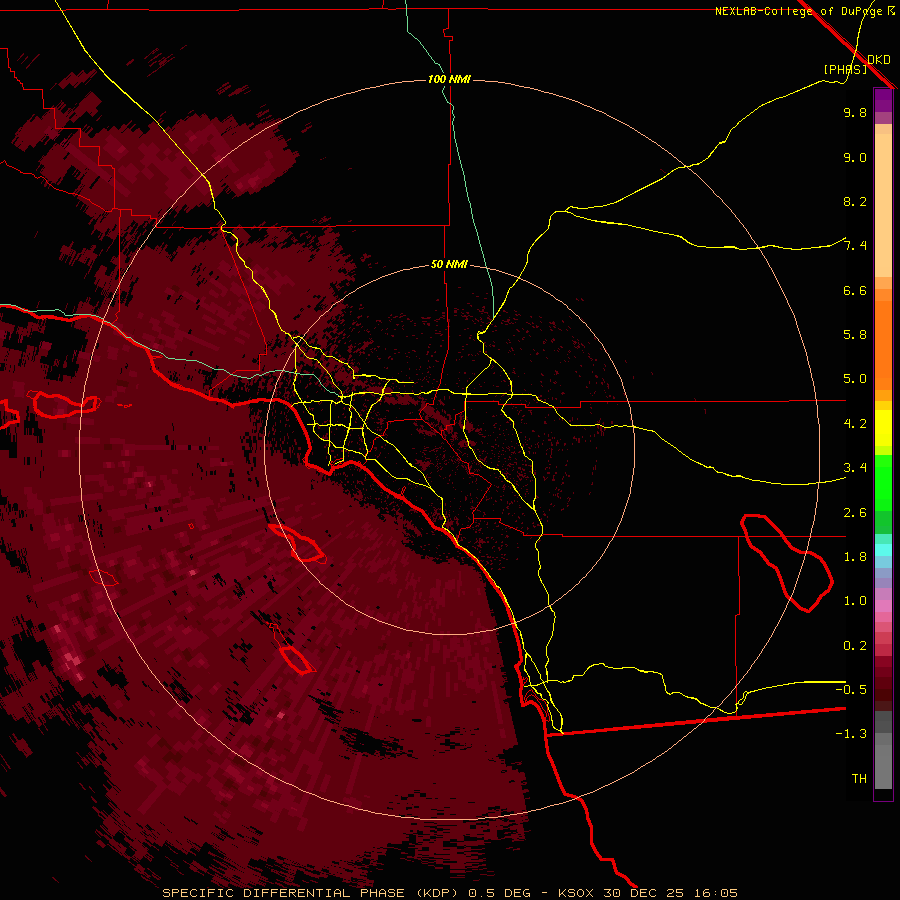Select the 9.0 value on color scale
This screenshot has width=900, height=900.
point(855,157)
